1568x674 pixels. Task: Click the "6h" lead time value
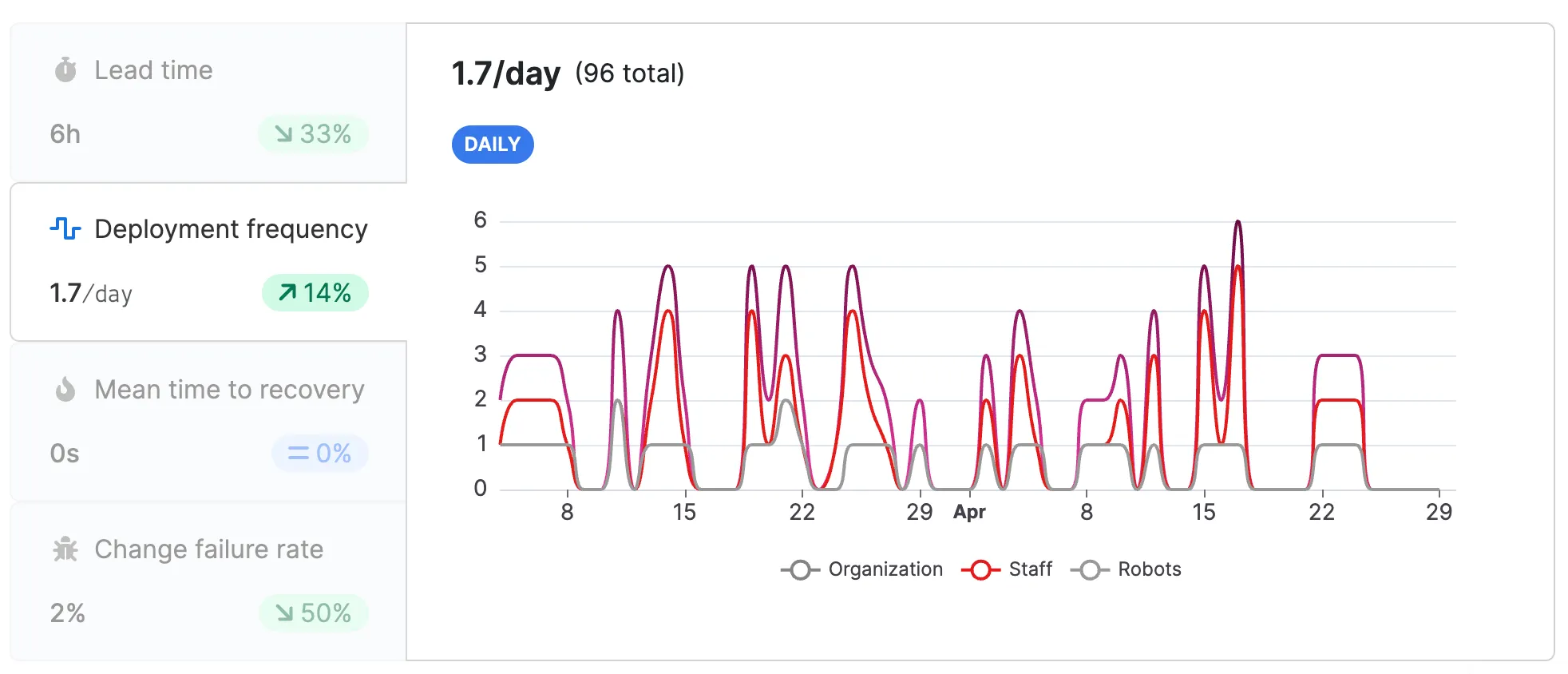coord(65,134)
